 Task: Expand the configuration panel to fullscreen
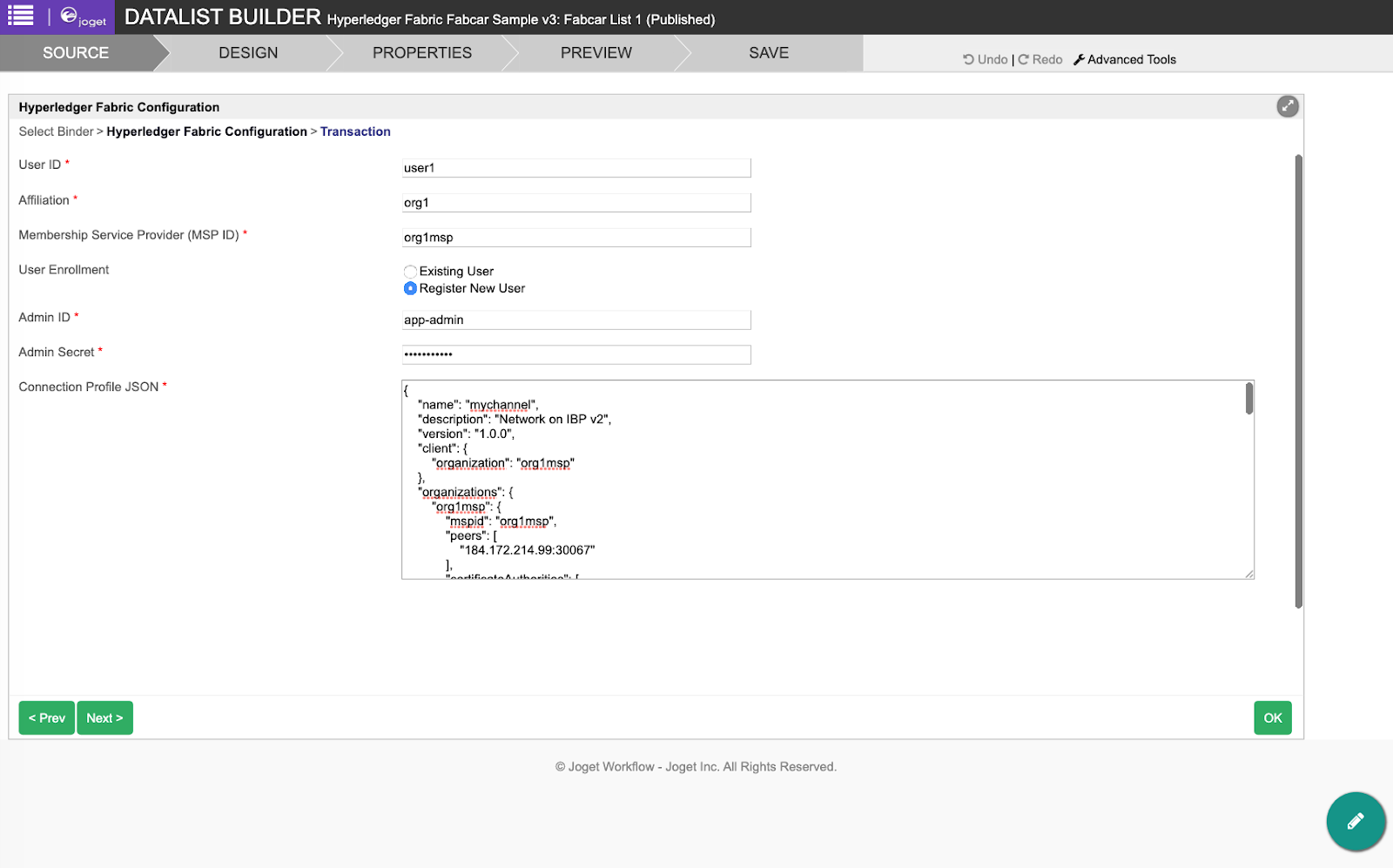pyautogui.click(x=1287, y=106)
